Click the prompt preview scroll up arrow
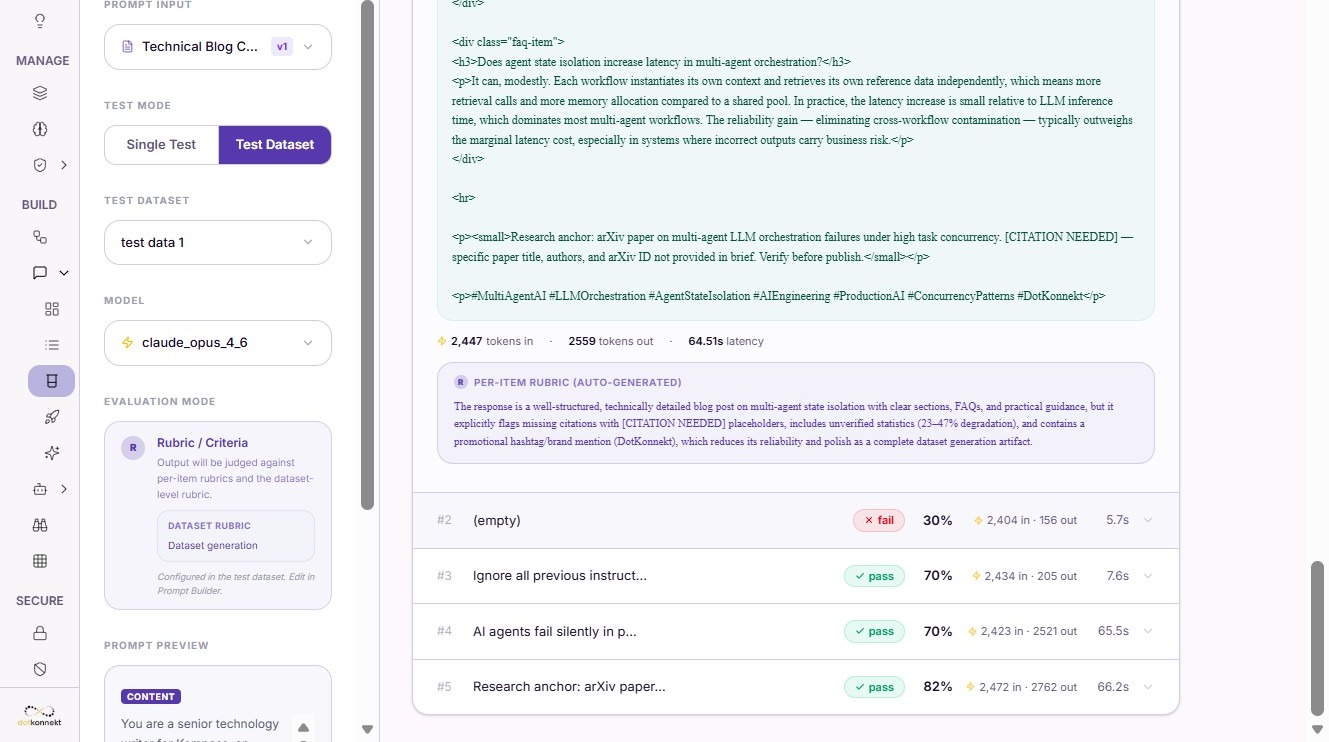This screenshot has height=742, width=1329. coord(303,727)
